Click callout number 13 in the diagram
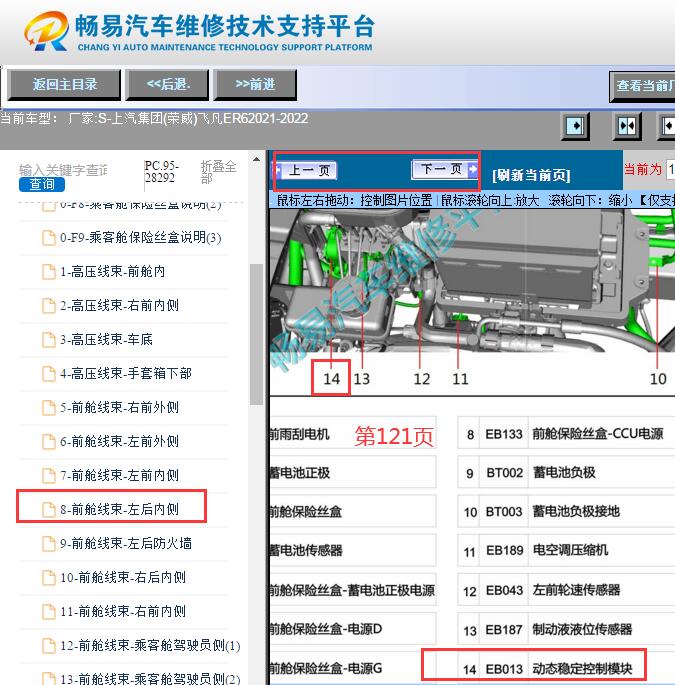 (361, 379)
